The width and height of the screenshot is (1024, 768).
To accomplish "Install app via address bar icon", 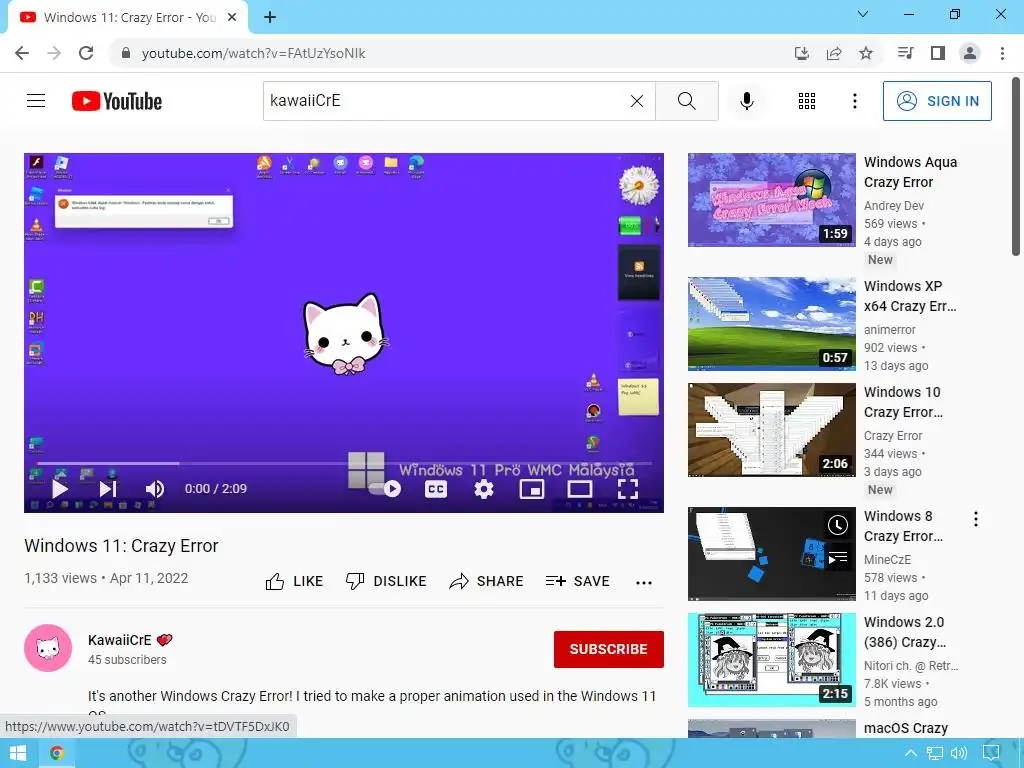I will tap(801, 53).
